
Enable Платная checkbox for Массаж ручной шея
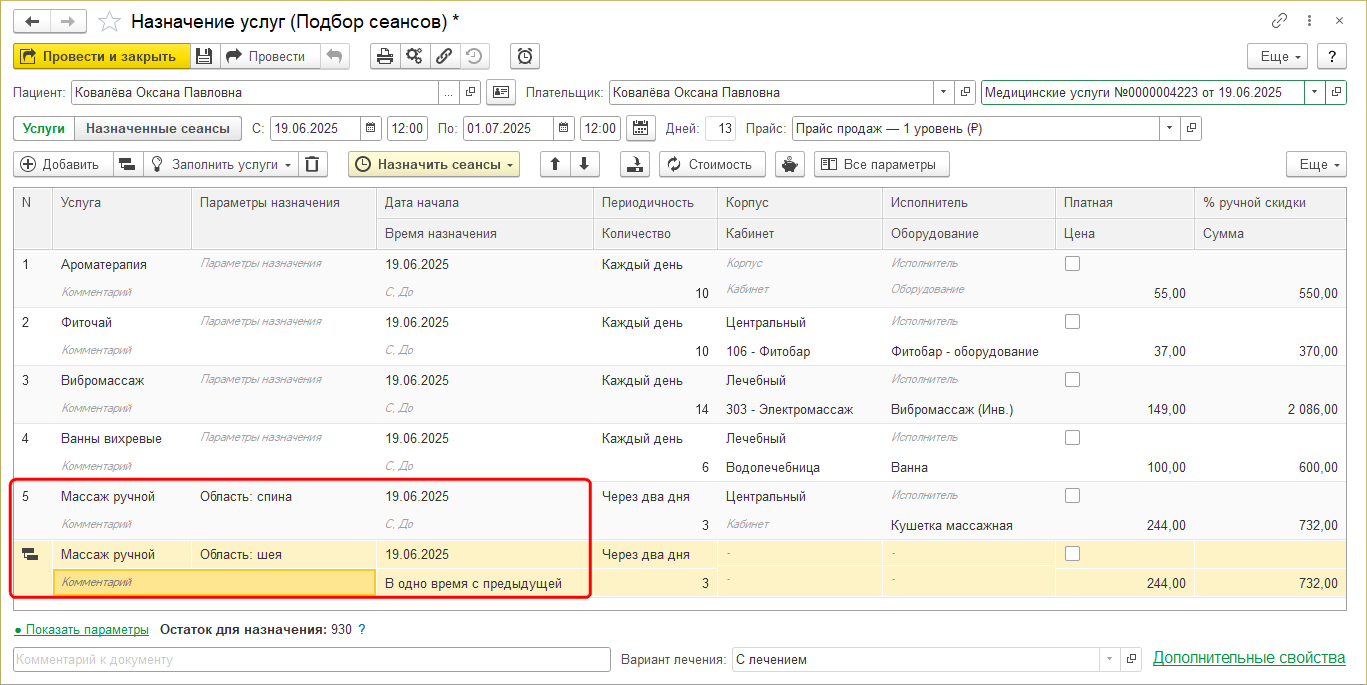click(1072, 554)
